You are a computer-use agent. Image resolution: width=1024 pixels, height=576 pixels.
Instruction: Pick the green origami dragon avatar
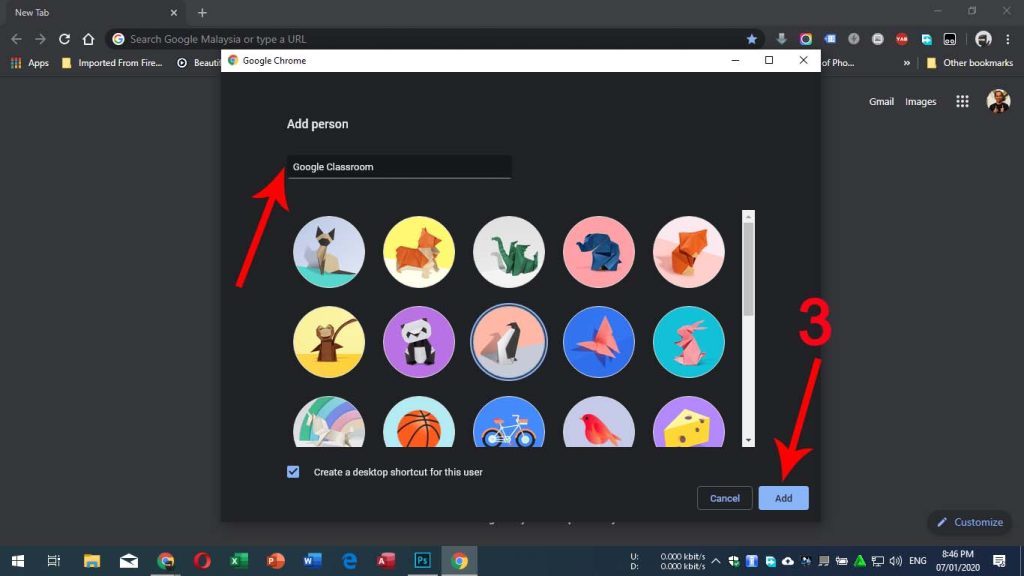(509, 252)
